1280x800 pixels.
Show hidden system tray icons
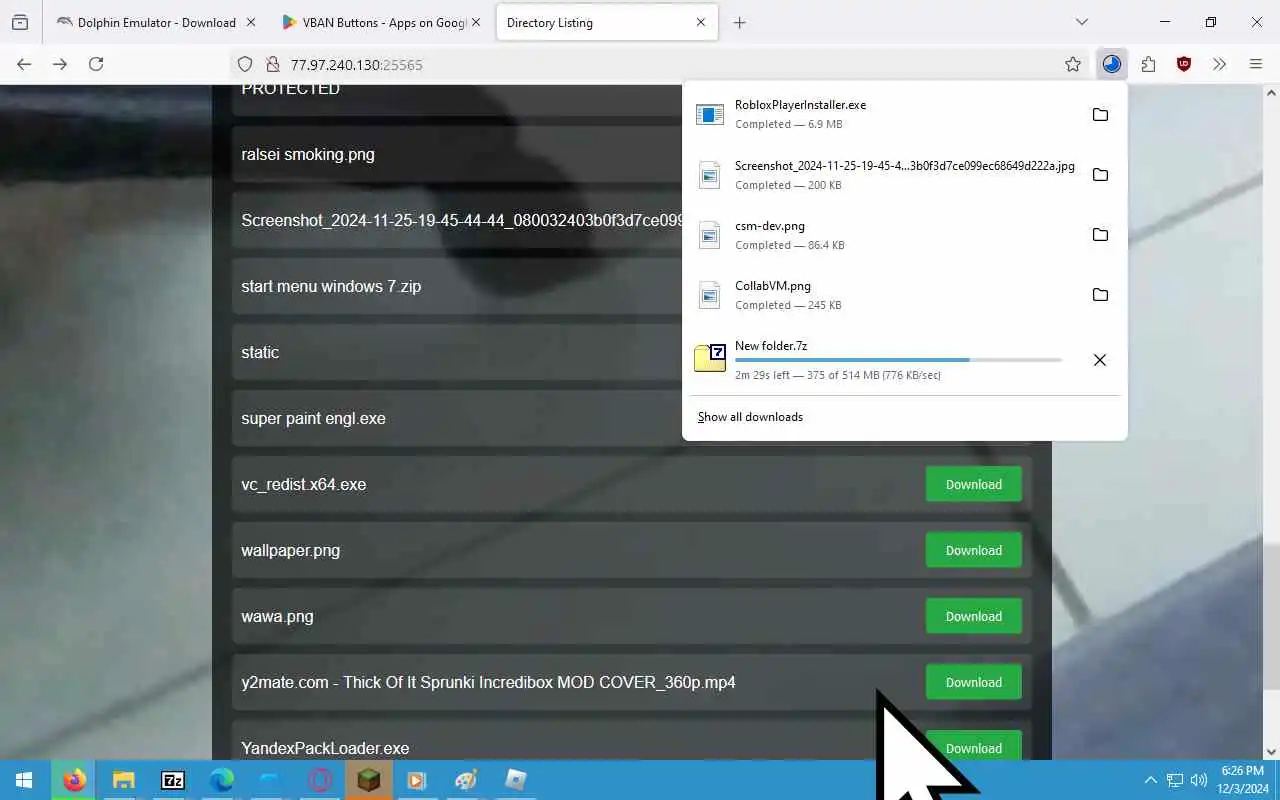click(1150, 780)
